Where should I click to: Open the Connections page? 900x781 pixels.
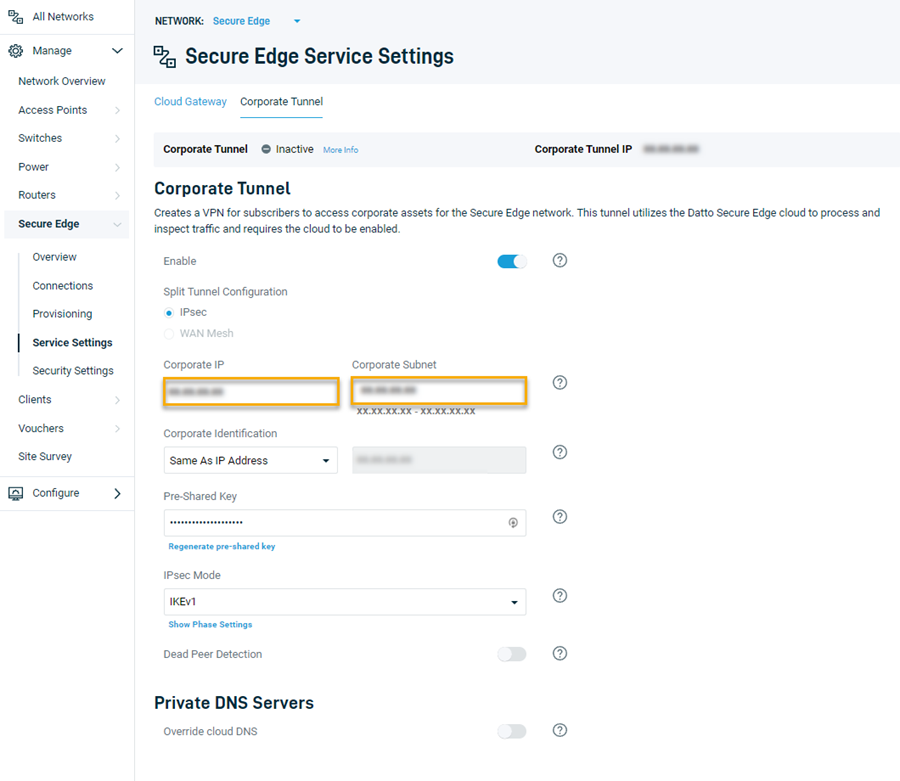[63, 286]
